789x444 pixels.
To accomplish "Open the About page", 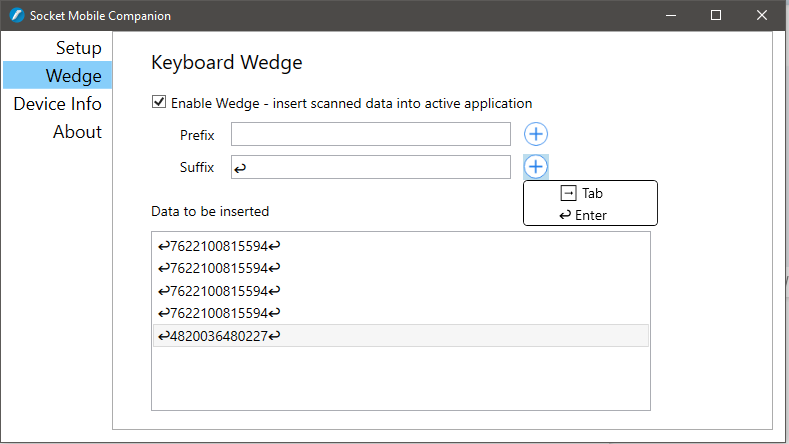I will [x=57, y=132].
